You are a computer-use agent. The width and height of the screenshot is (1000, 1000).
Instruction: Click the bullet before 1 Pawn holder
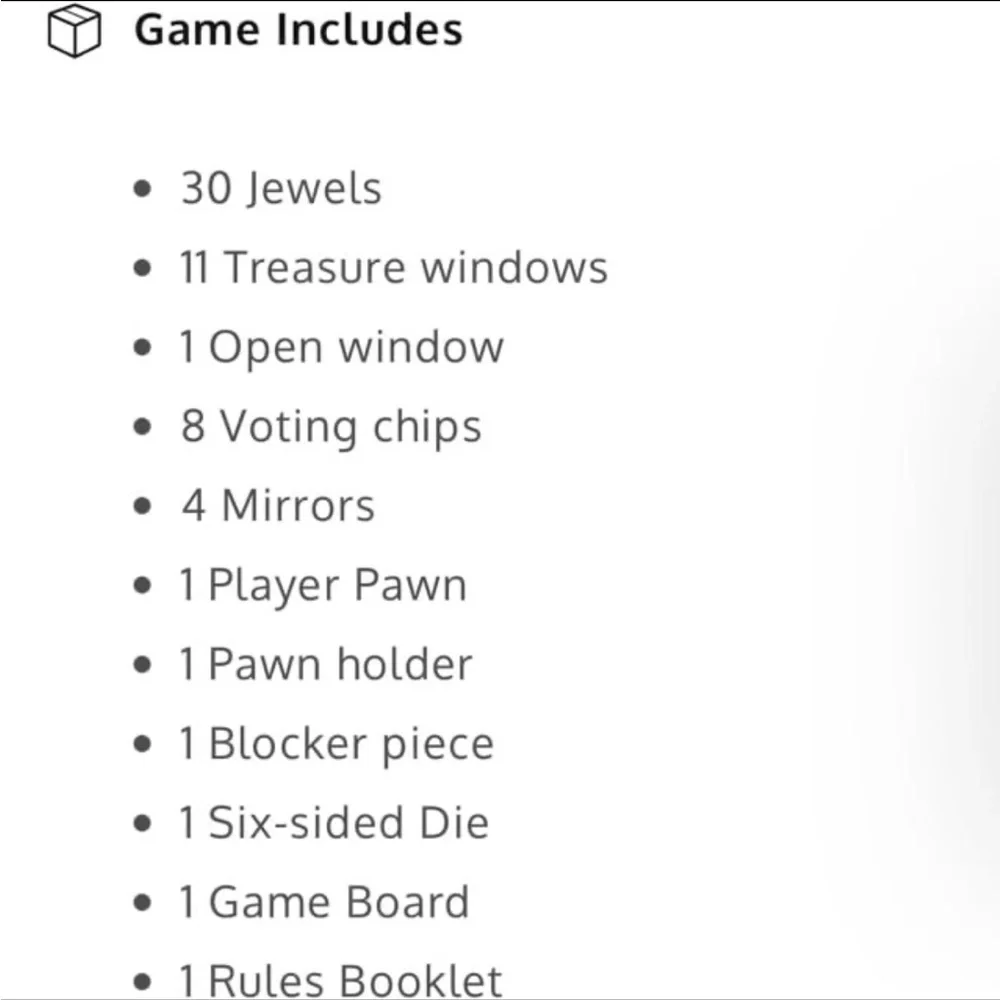pyautogui.click(x=143, y=665)
